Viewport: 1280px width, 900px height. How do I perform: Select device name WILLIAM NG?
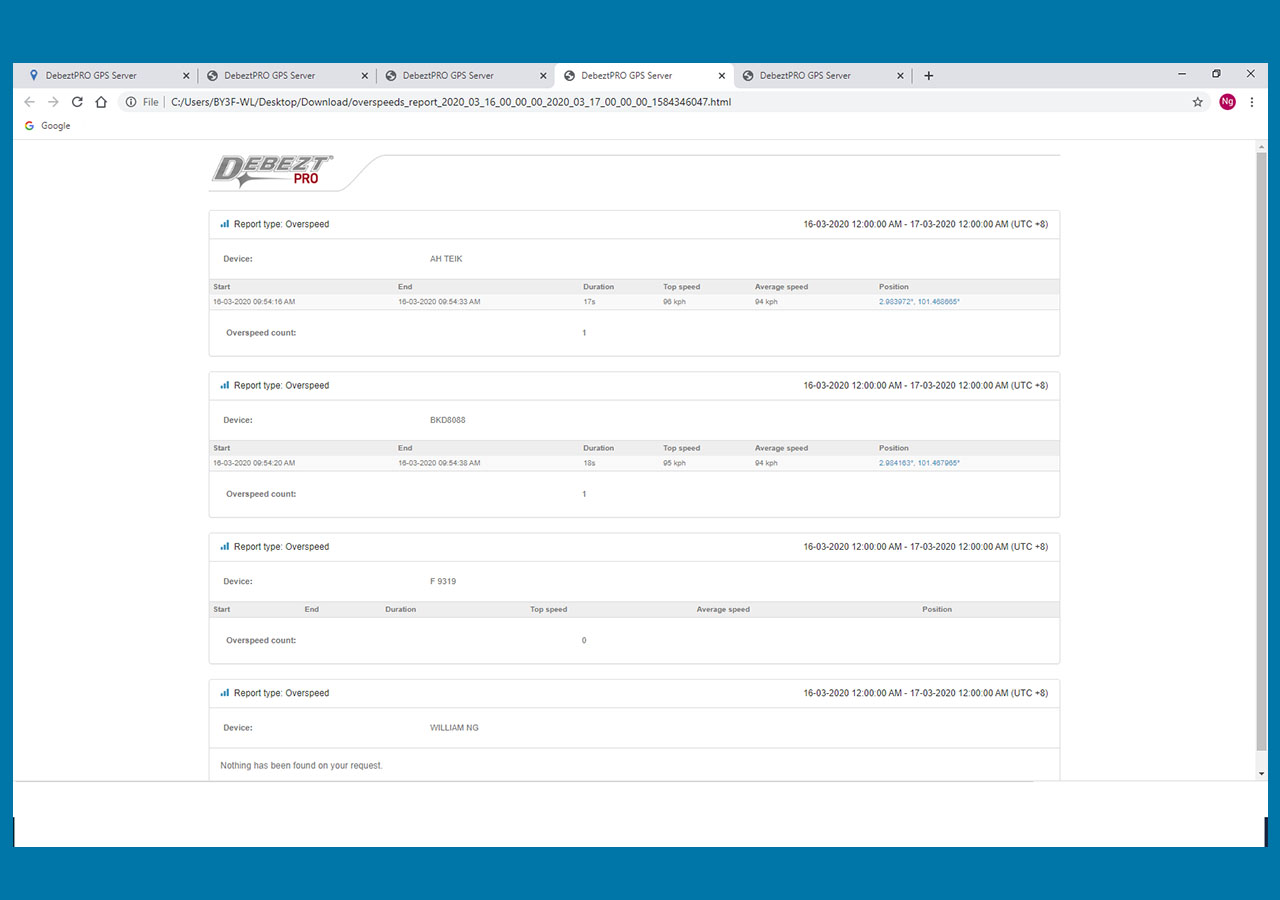[x=454, y=728]
